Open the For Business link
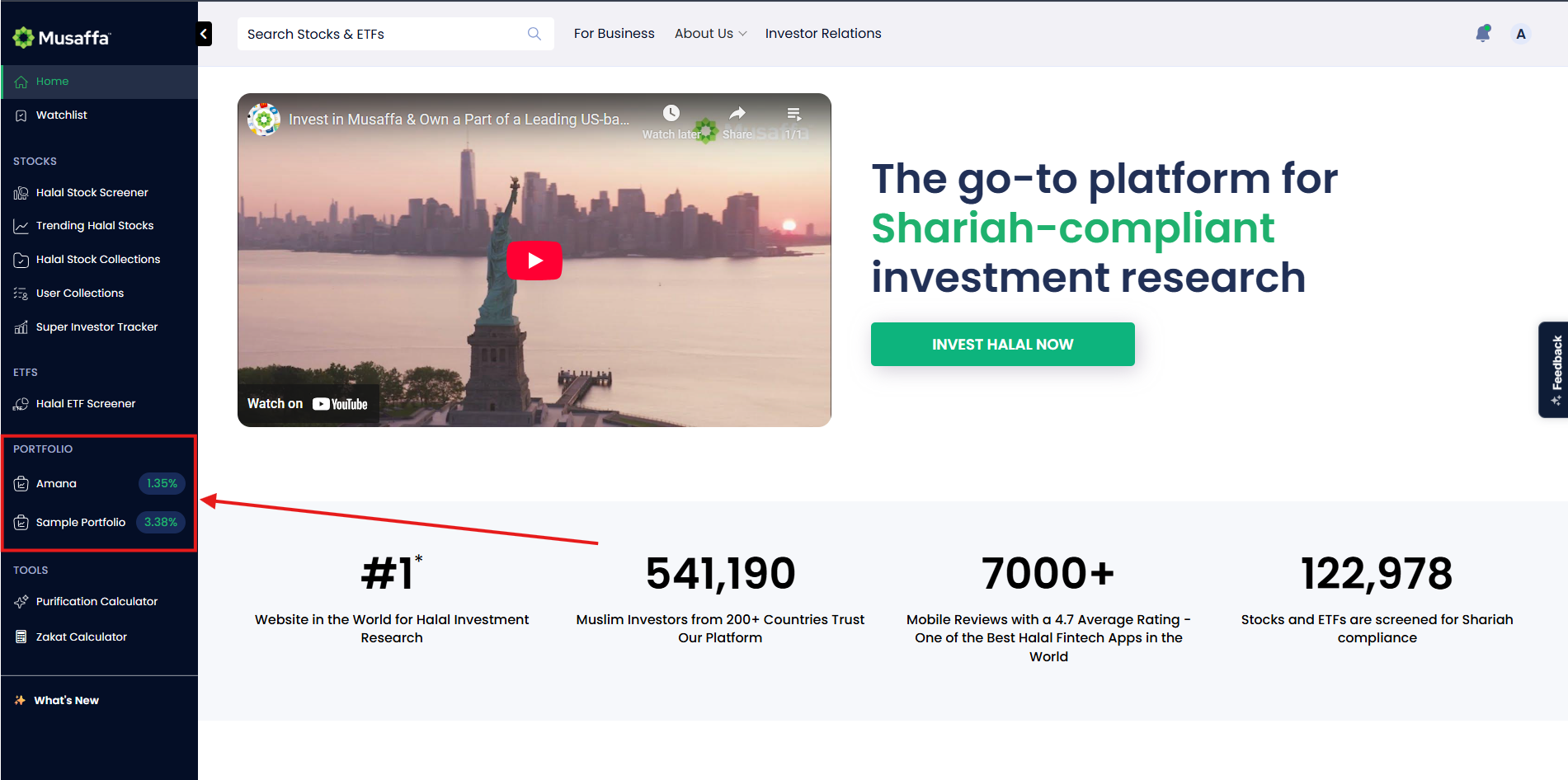Viewport: 1568px width, 780px height. click(x=614, y=34)
